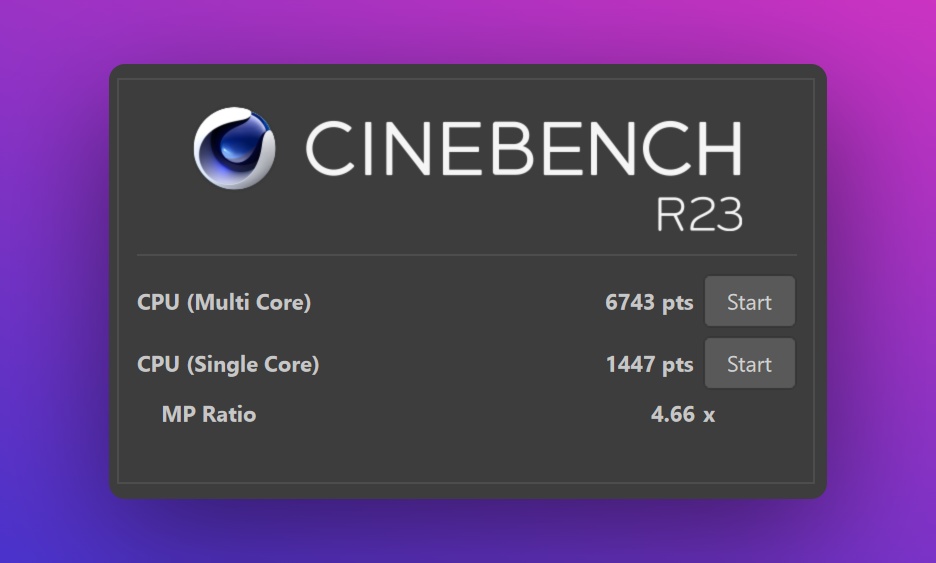
Task: Select the MP Ratio label
Action: (x=209, y=414)
